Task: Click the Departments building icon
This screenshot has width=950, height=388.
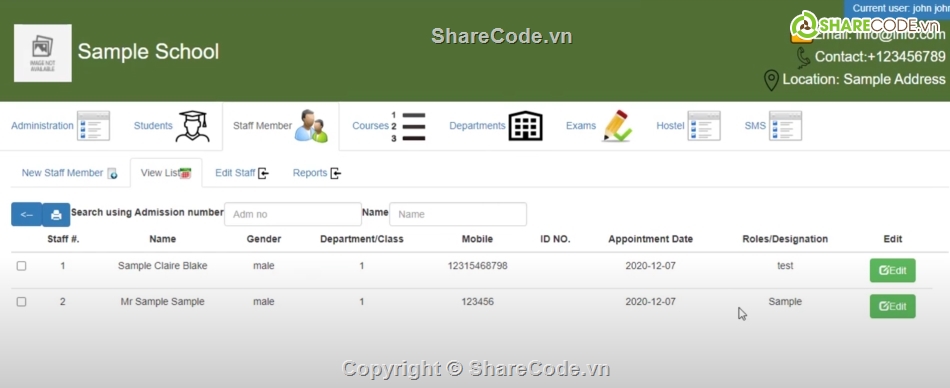Action: (x=525, y=126)
